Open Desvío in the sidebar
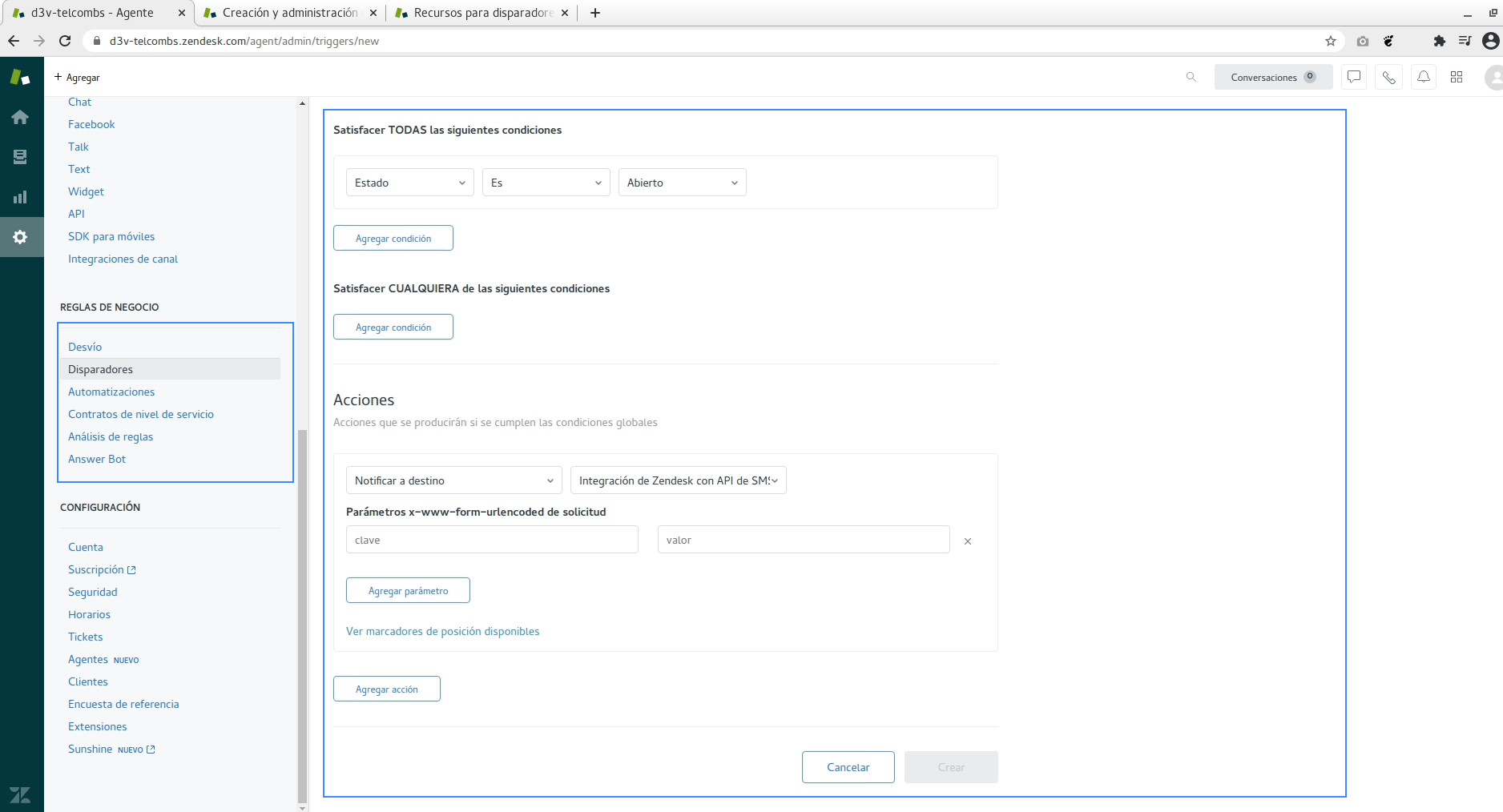The image size is (1503, 812). (x=85, y=347)
